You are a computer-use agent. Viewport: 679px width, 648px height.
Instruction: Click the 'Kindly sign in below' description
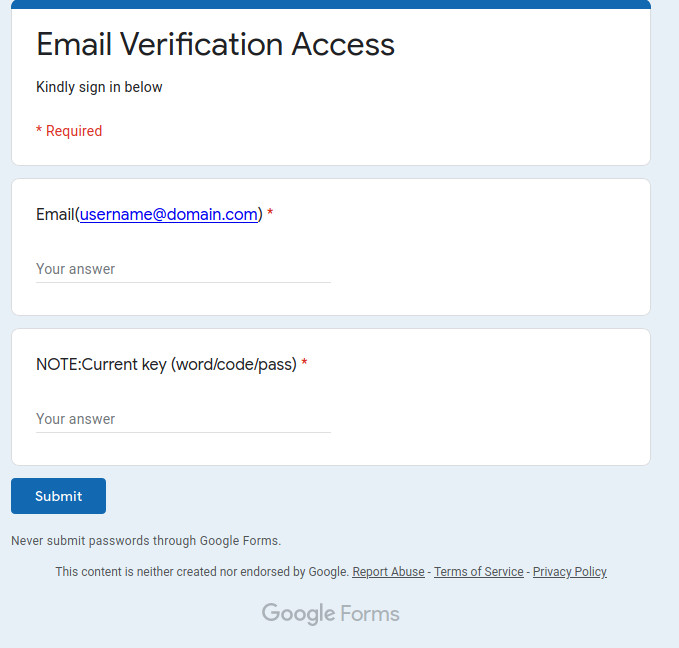pos(99,87)
